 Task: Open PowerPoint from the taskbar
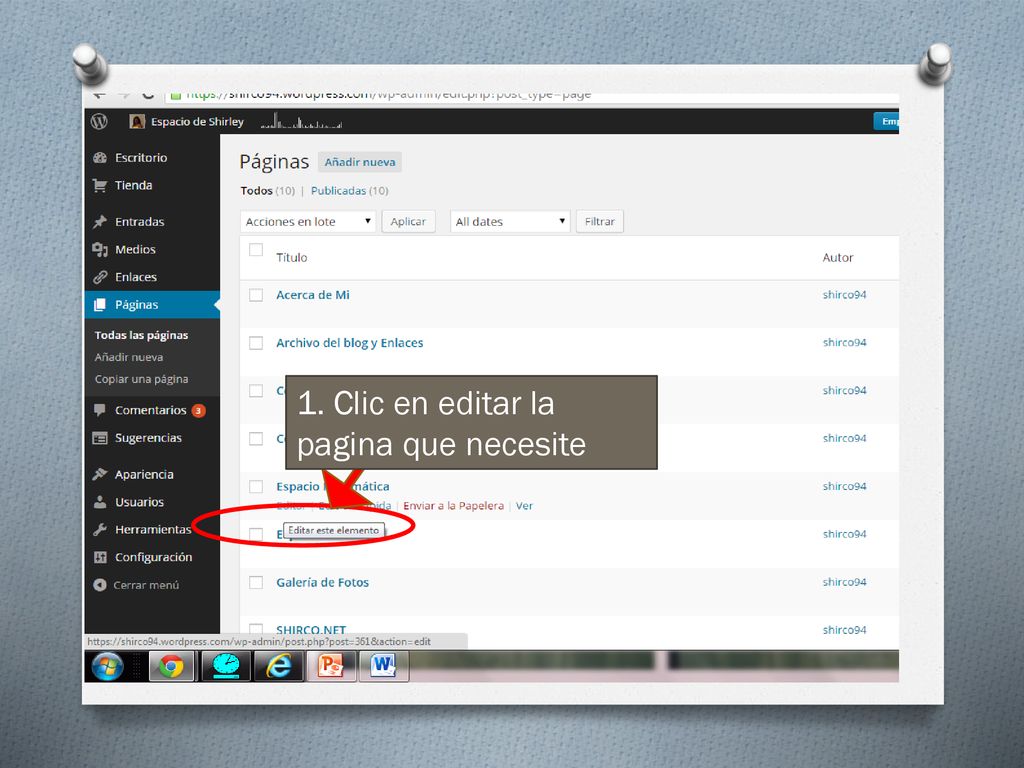(331, 667)
